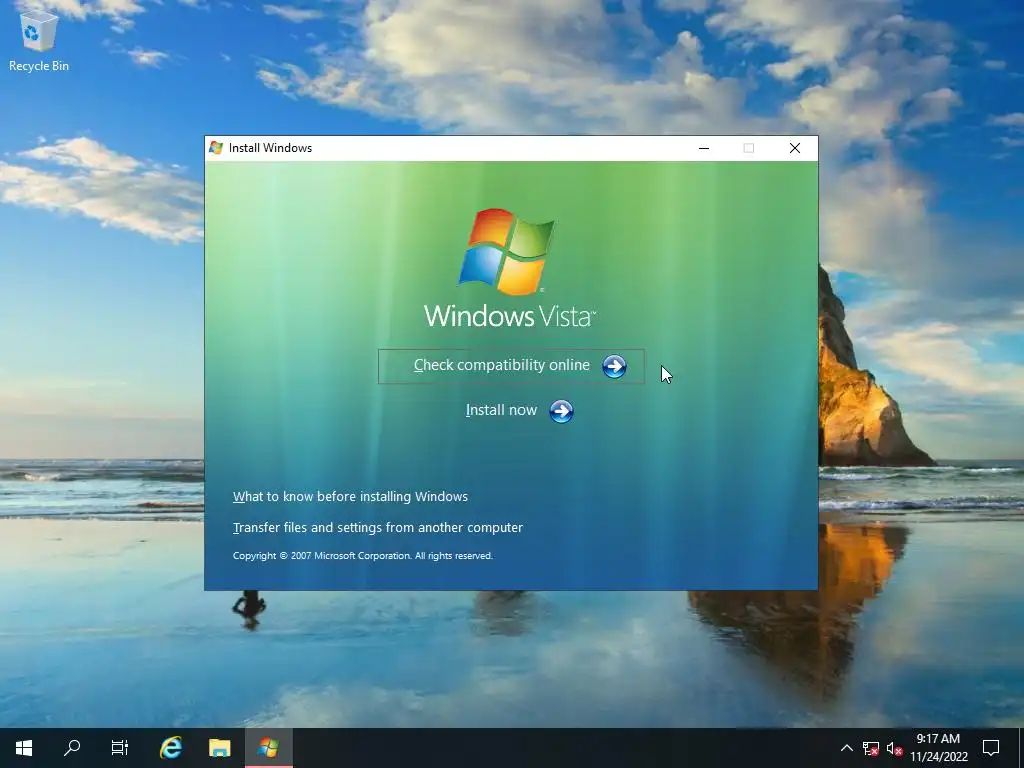Show hidden system tray icons

click(x=846, y=748)
